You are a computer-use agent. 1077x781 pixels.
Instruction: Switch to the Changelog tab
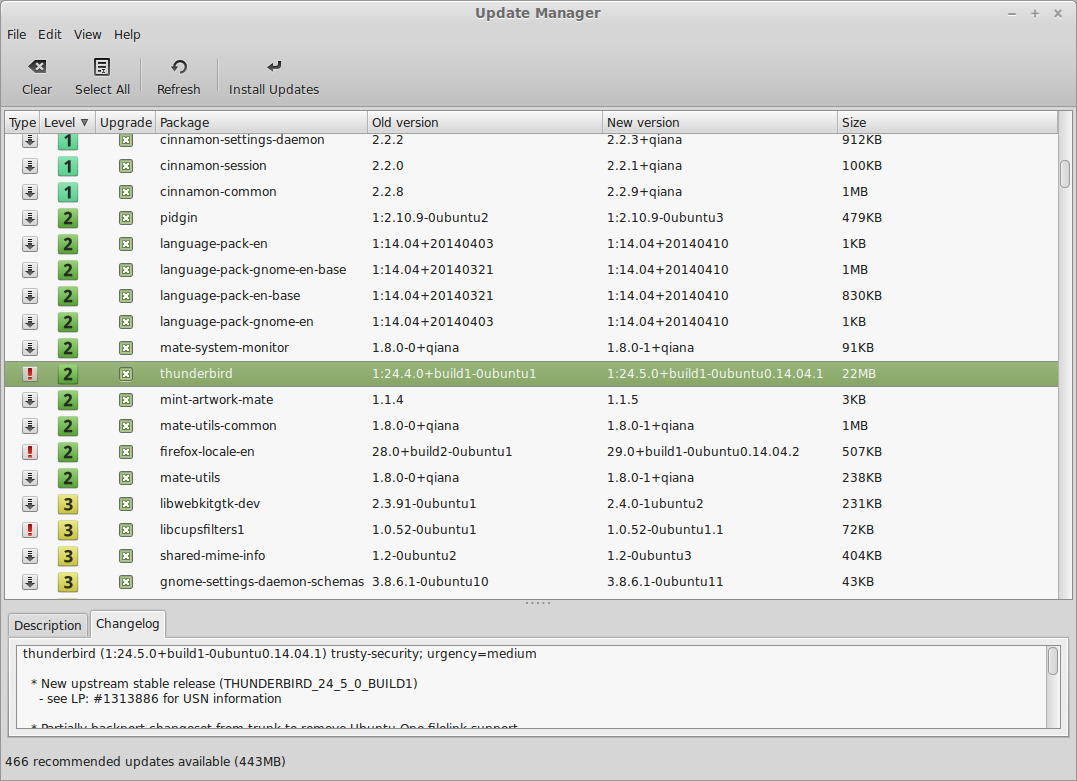click(127, 624)
